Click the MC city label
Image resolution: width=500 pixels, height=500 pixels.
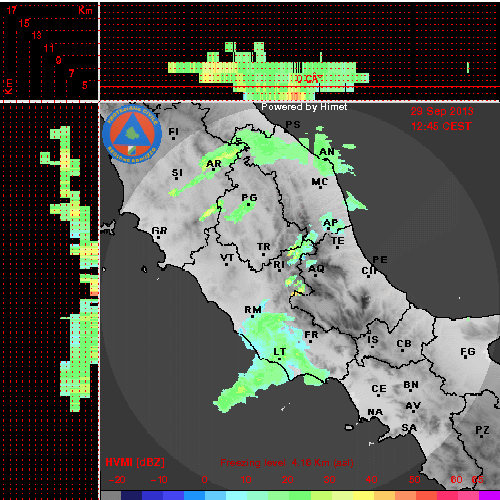(320, 182)
